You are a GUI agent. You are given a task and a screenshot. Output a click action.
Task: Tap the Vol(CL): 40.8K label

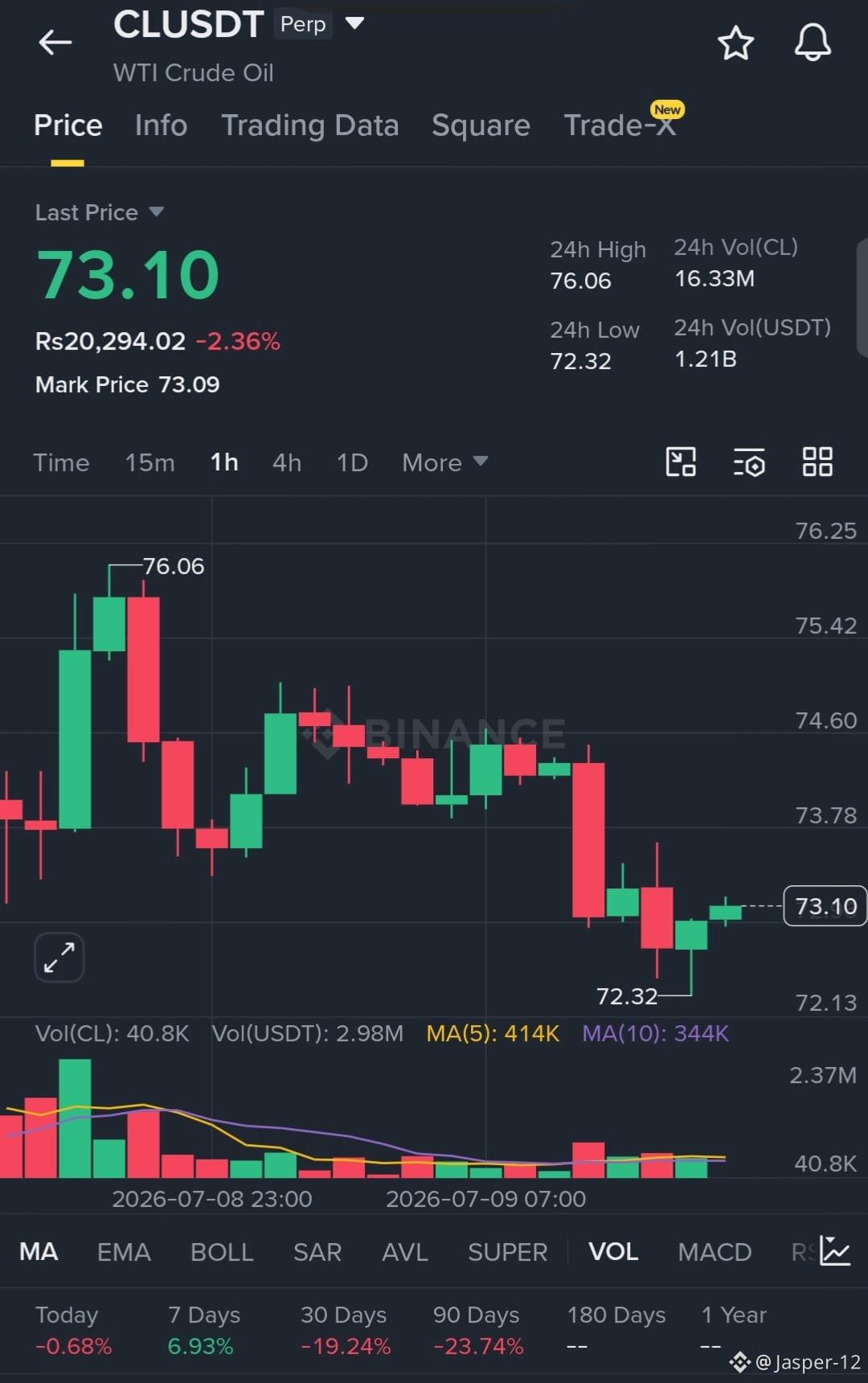(x=112, y=1033)
